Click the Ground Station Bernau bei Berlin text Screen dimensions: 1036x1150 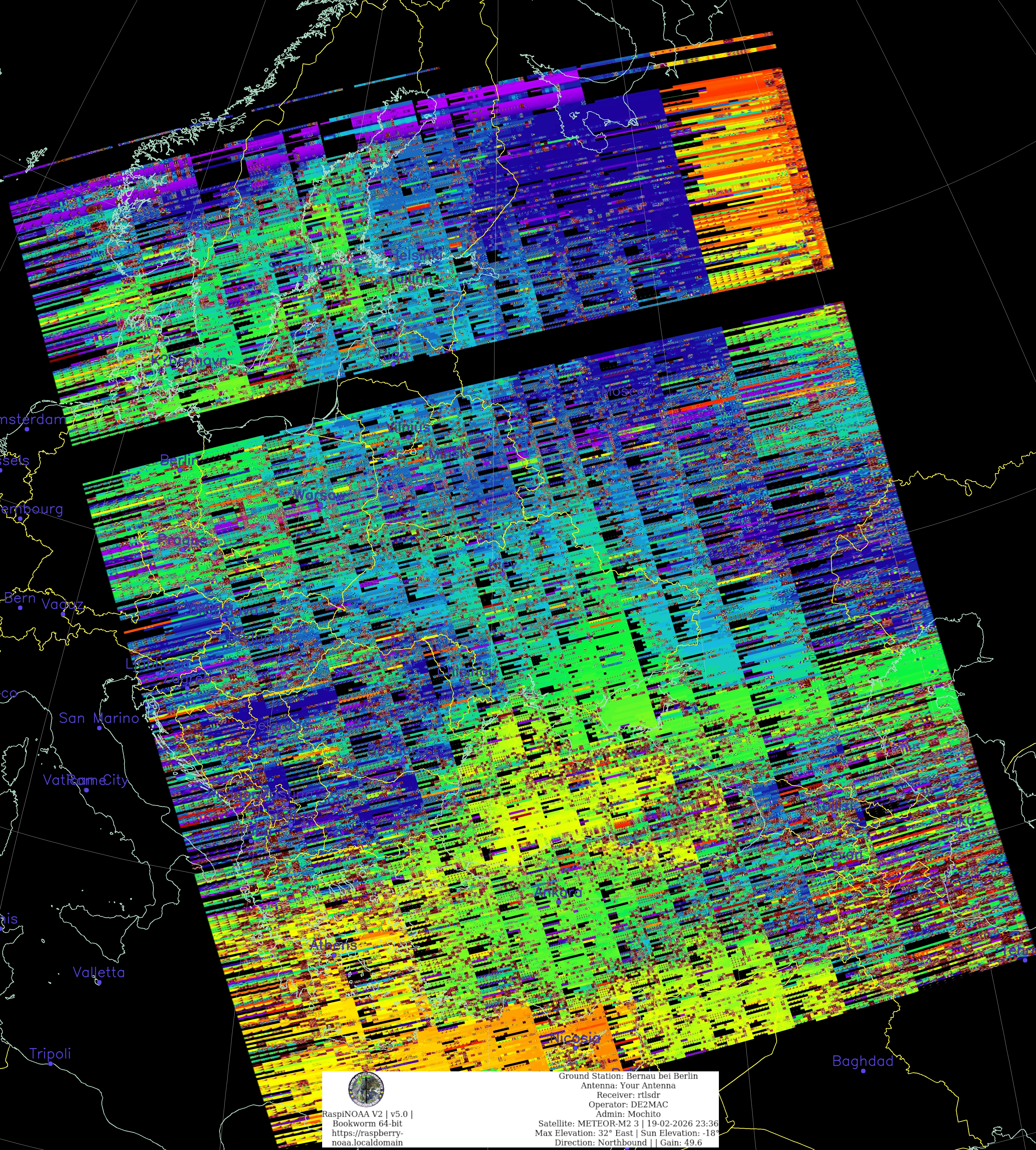[x=628, y=1075]
